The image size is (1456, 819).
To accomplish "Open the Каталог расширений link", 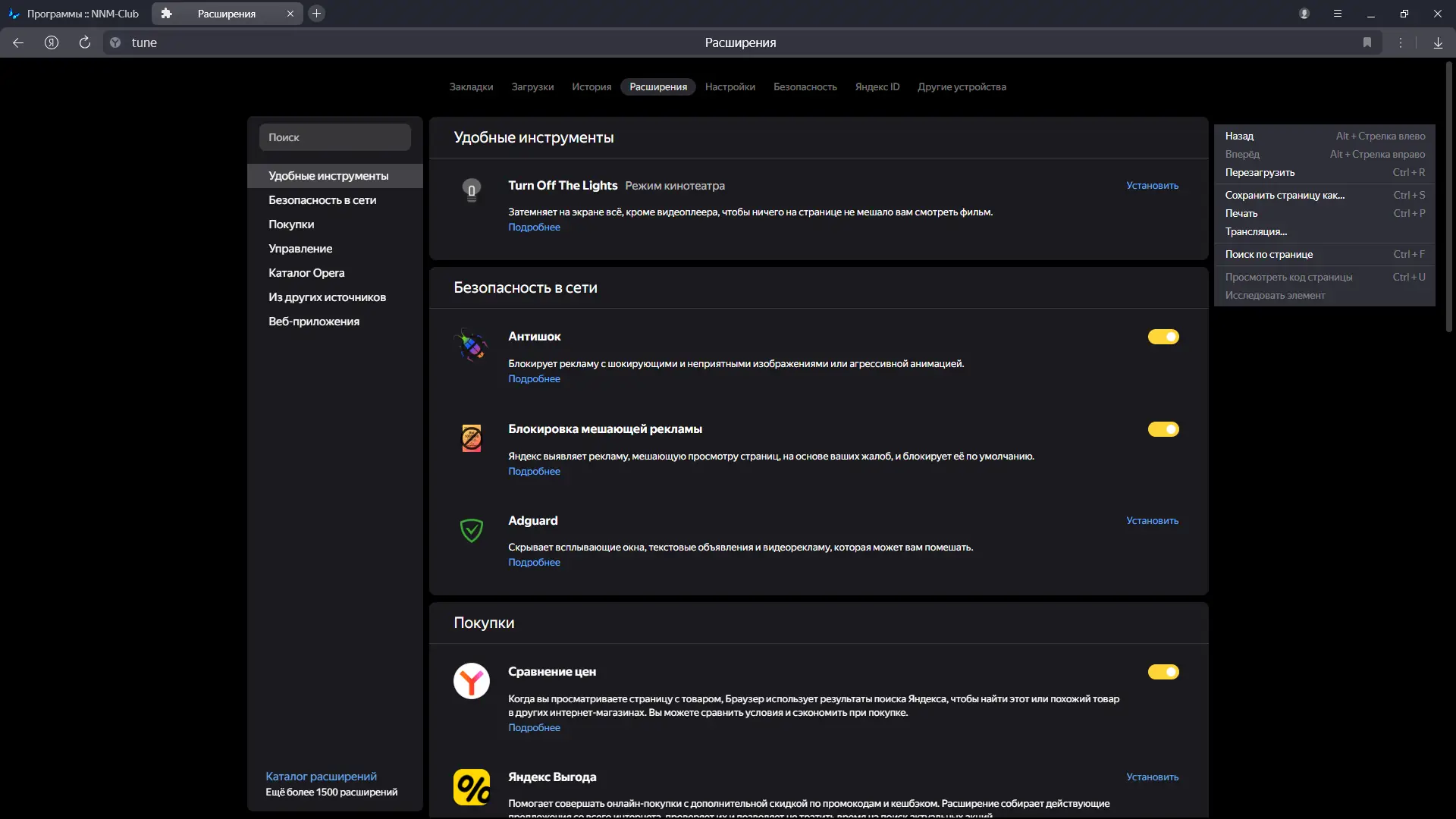I will click(321, 776).
